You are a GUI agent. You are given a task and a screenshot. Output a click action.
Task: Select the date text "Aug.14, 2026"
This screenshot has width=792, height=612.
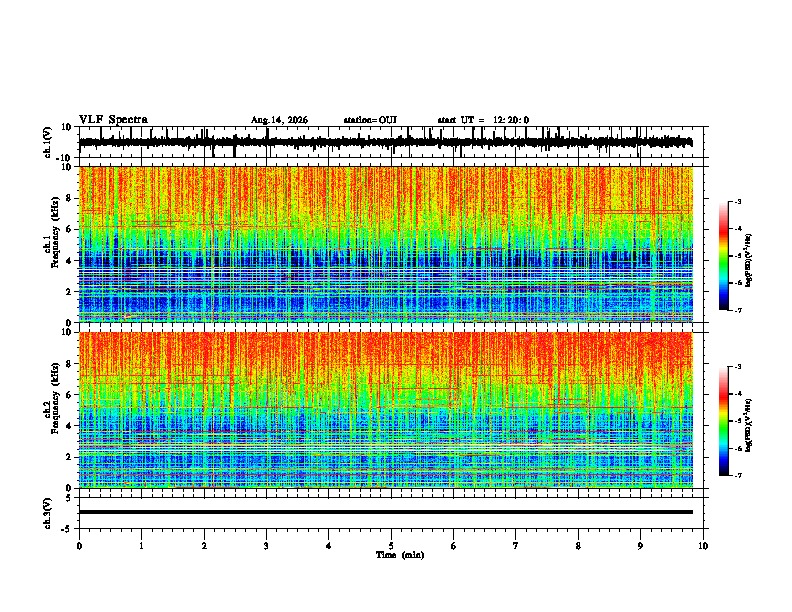pyautogui.click(x=279, y=120)
